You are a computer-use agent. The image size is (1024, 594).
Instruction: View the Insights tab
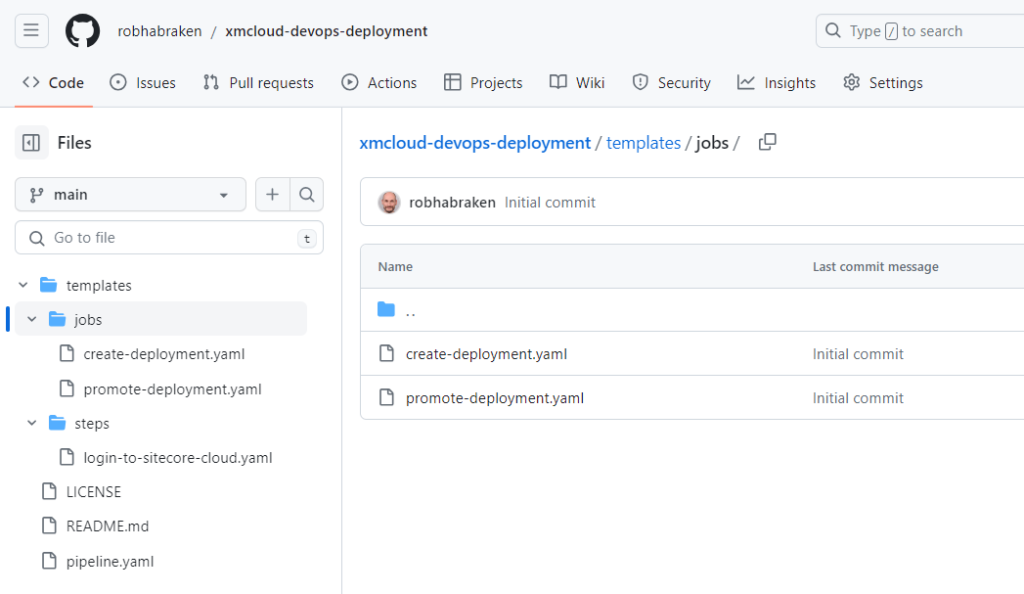click(776, 83)
